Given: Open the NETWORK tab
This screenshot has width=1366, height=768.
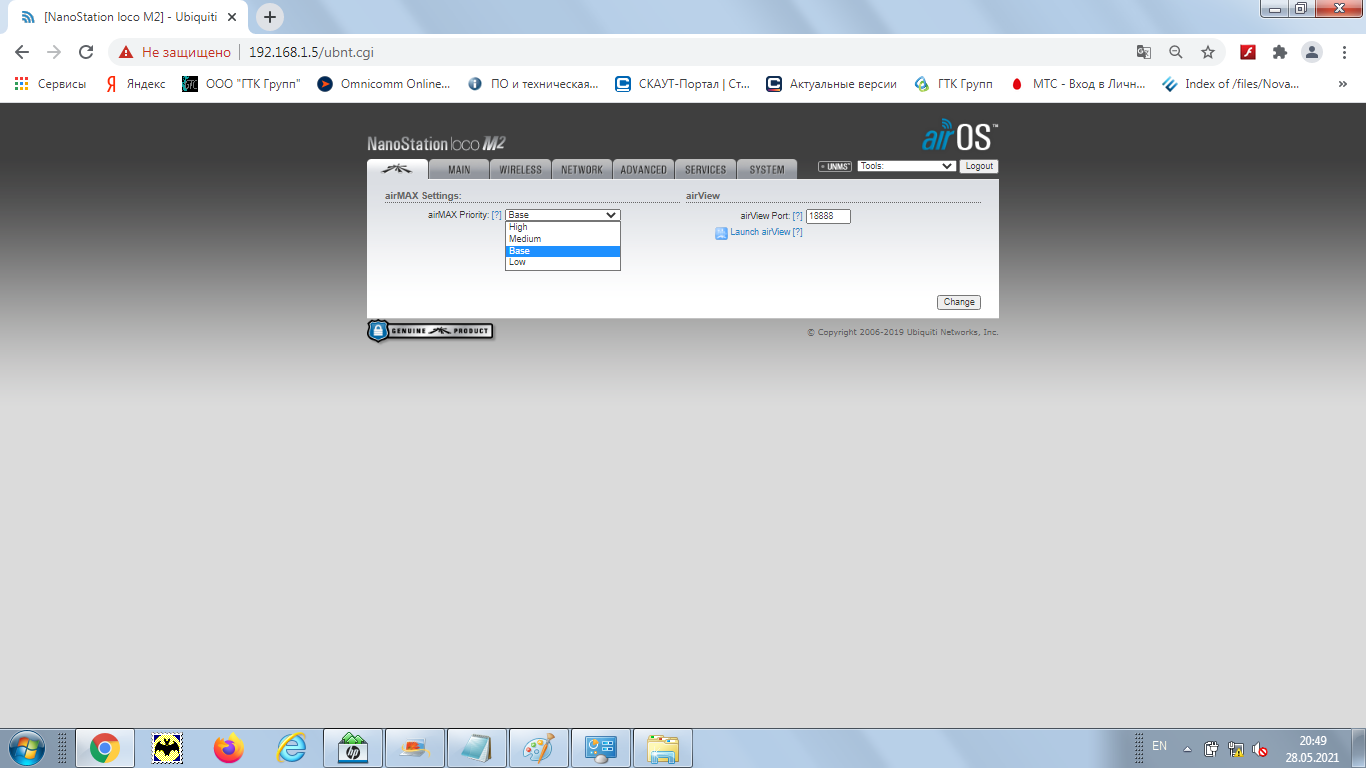Looking at the screenshot, I should pyautogui.click(x=582, y=169).
